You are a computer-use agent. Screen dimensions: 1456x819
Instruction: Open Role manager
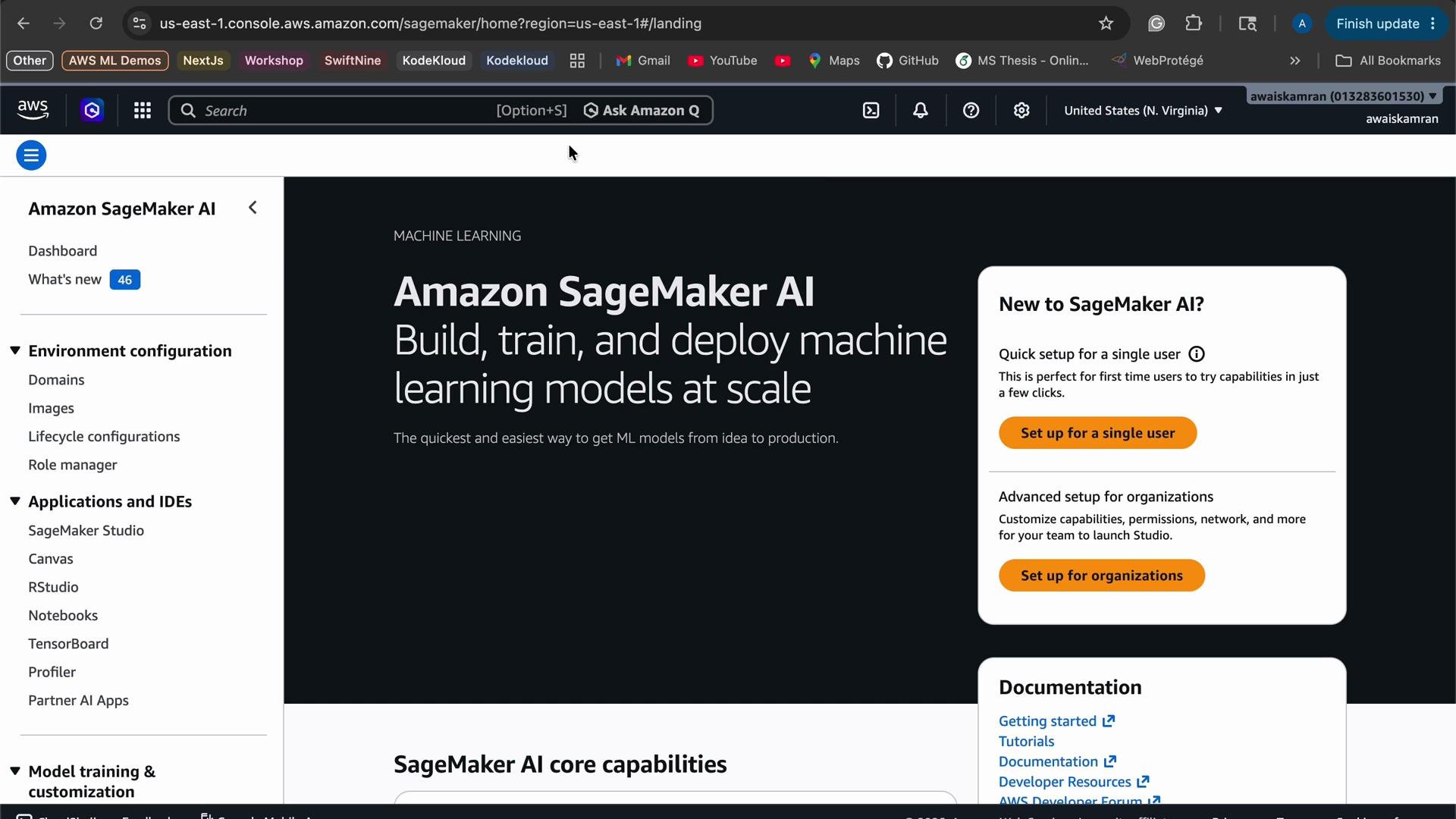(x=73, y=465)
